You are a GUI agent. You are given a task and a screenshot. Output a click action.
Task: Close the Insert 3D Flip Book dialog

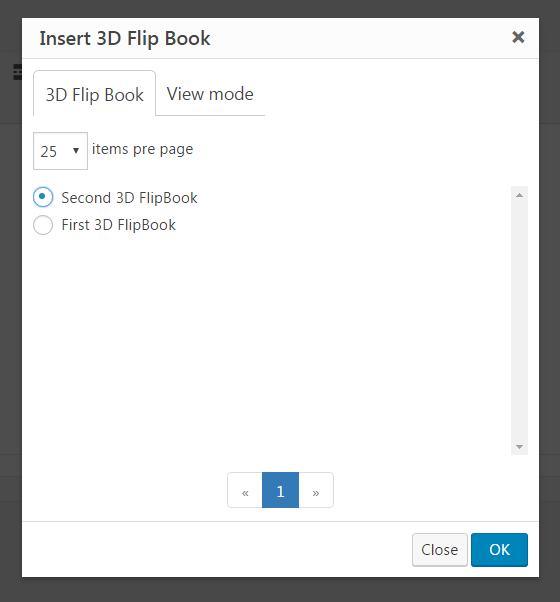(518, 37)
